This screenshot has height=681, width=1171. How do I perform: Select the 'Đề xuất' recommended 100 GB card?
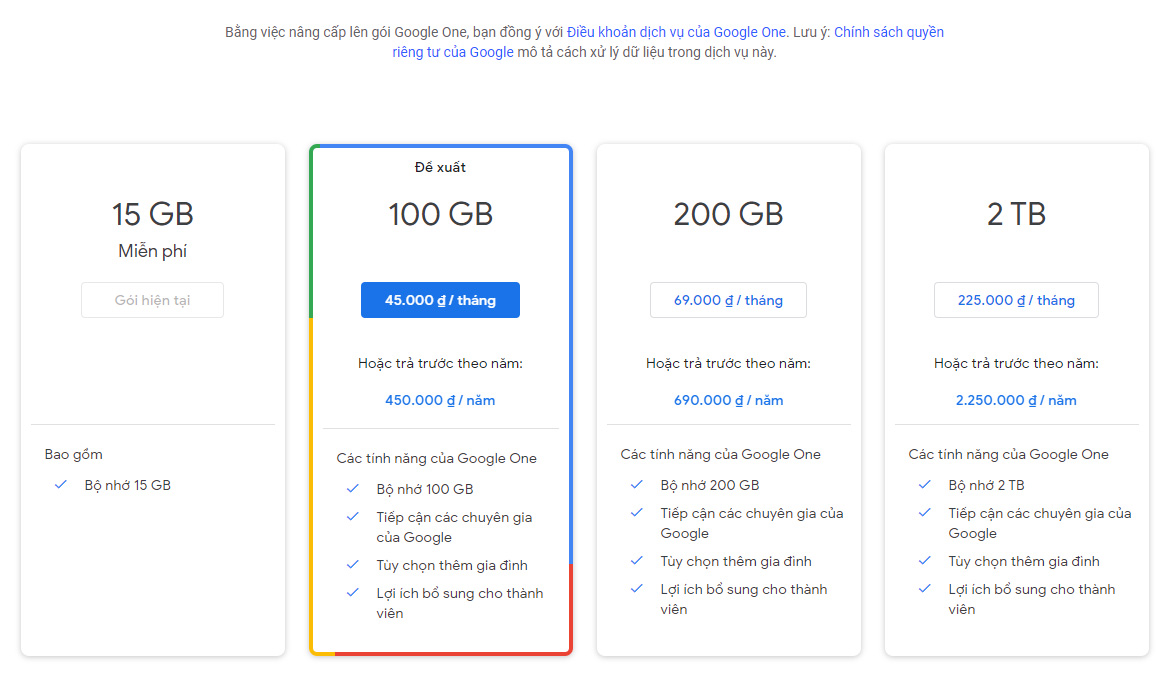(440, 167)
